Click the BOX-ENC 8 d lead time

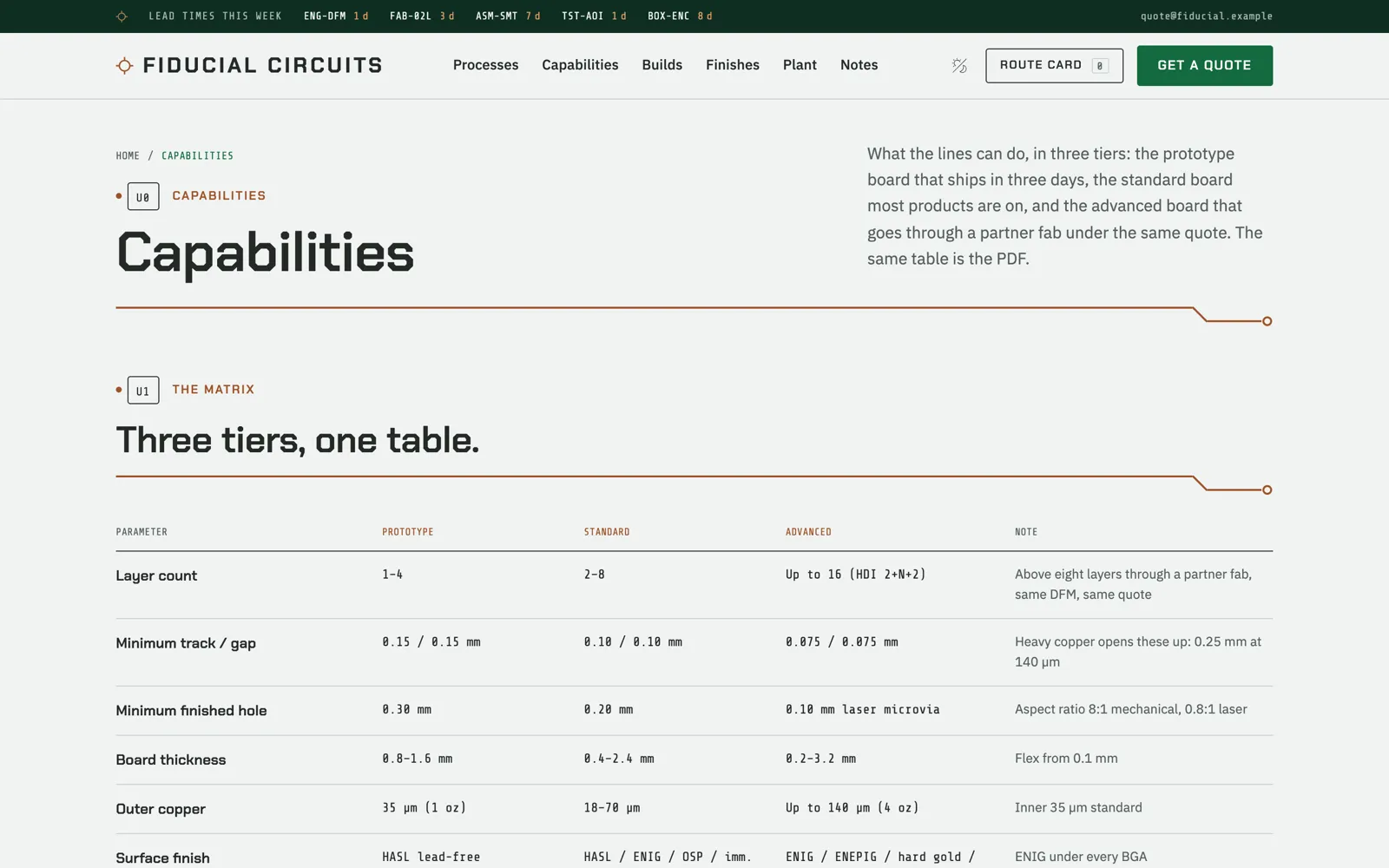680,16
